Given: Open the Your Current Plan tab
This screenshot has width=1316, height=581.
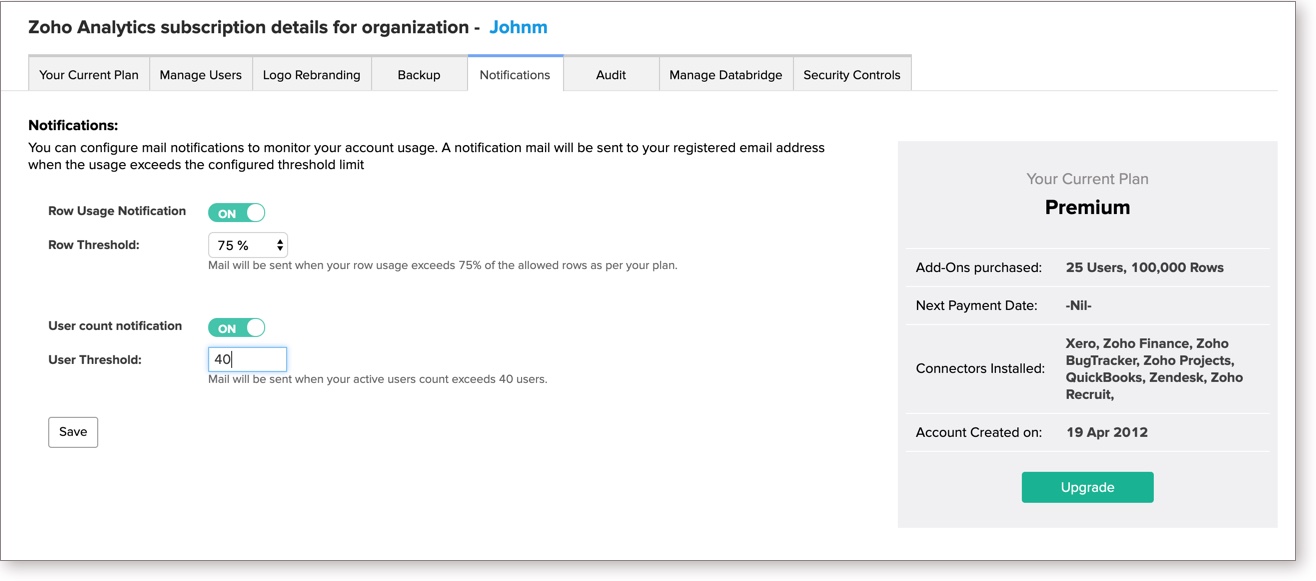Looking at the screenshot, I should point(89,75).
